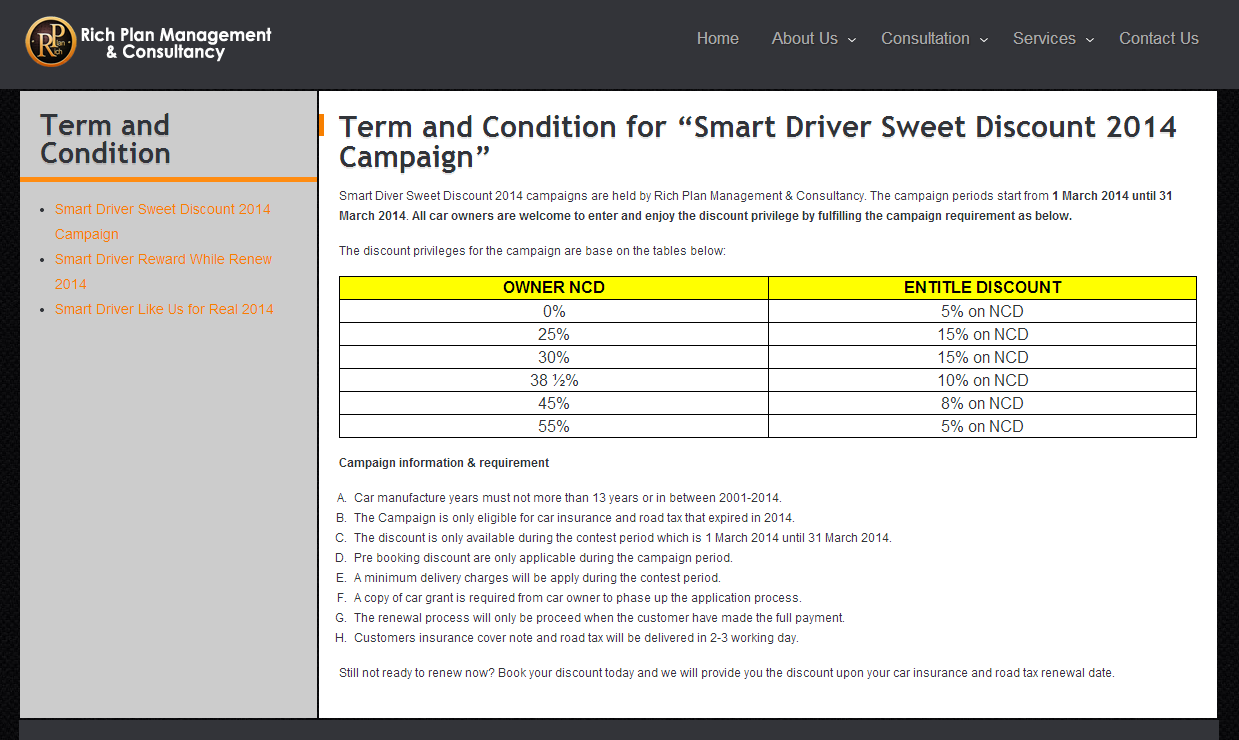Click "15% on NCD" in the 30% row
The width and height of the screenshot is (1239, 740).
click(x=983, y=357)
